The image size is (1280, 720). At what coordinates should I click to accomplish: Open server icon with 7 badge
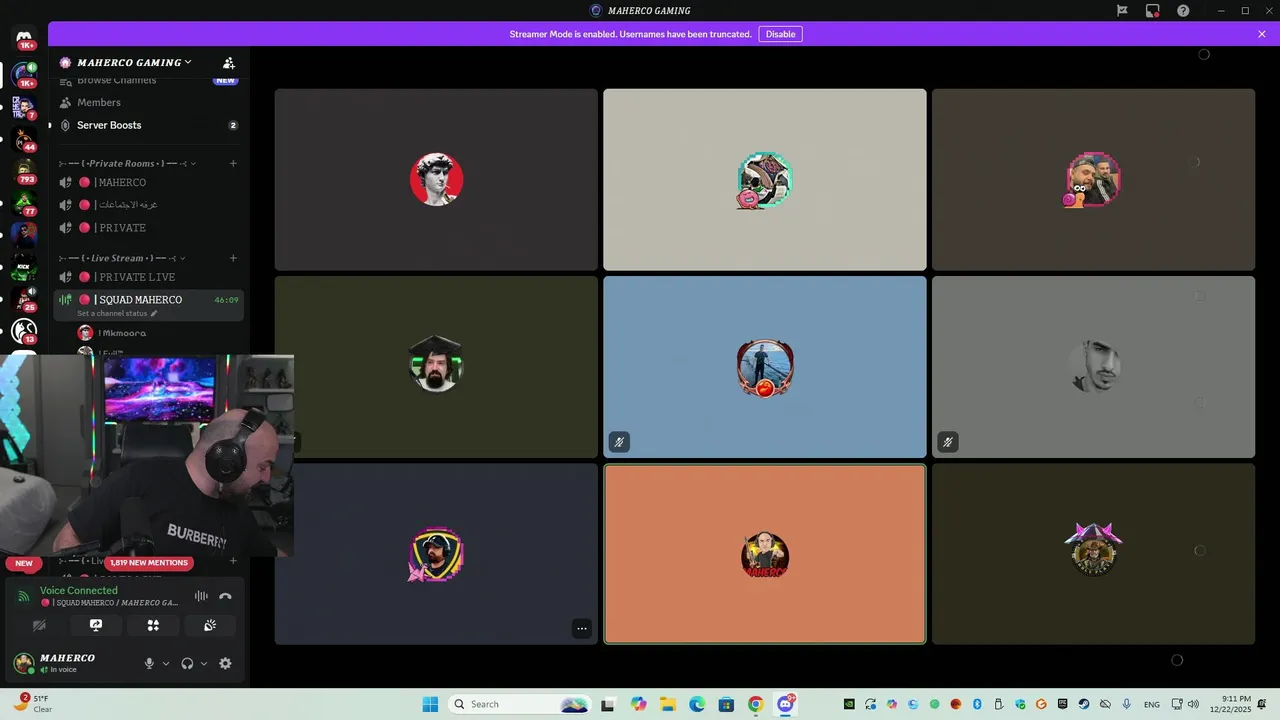[25, 107]
